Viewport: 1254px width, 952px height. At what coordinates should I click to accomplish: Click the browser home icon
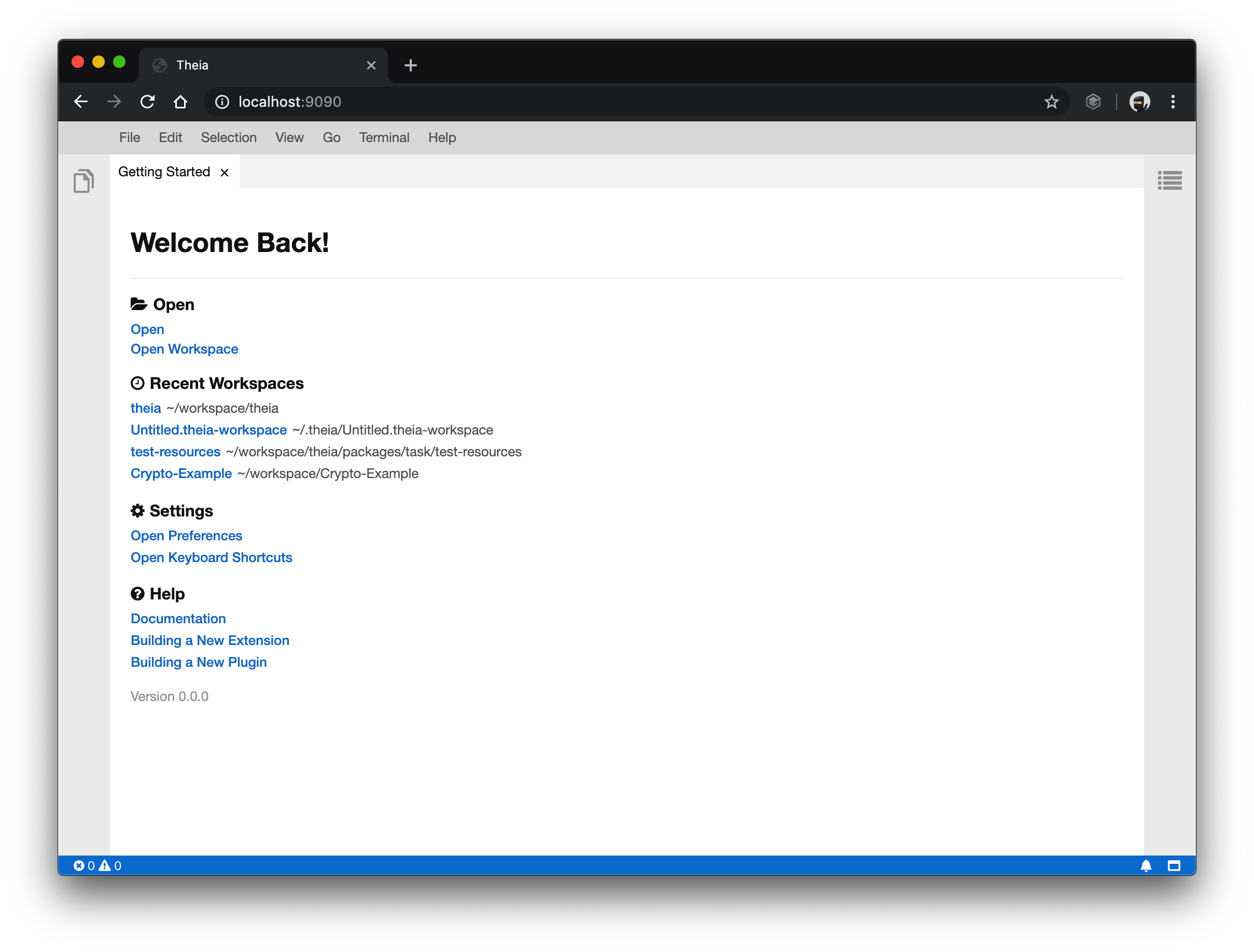pyautogui.click(x=180, y=102)
